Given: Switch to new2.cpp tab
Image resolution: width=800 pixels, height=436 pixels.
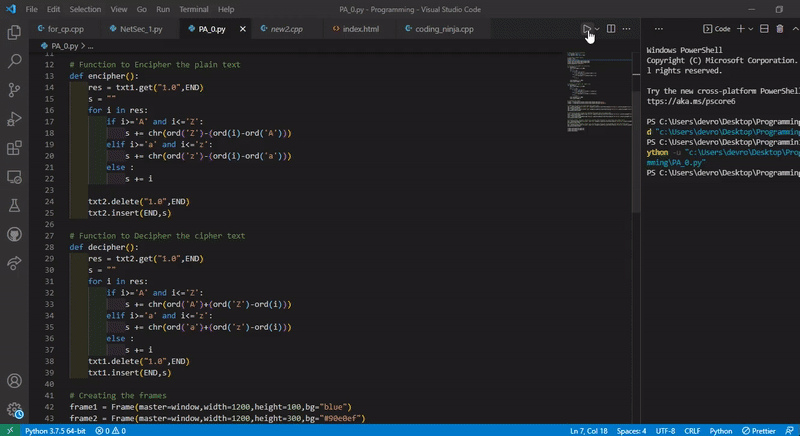Looking at the screenshot, I should [287, 29].
